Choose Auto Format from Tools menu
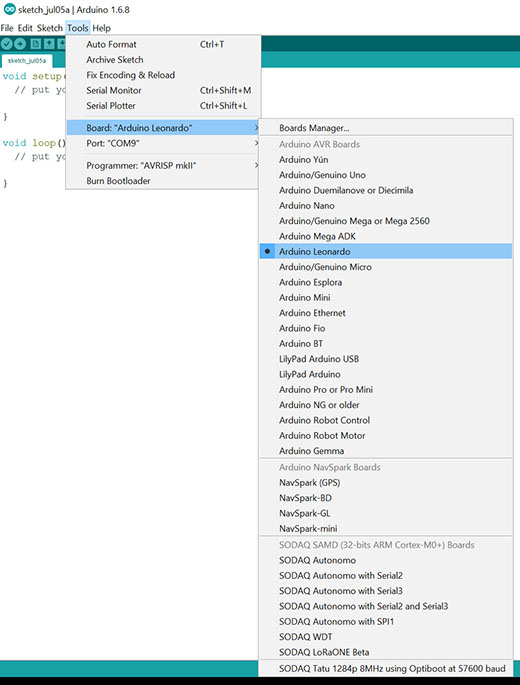Viewport: 520px width, 685px height. (163, 44)
